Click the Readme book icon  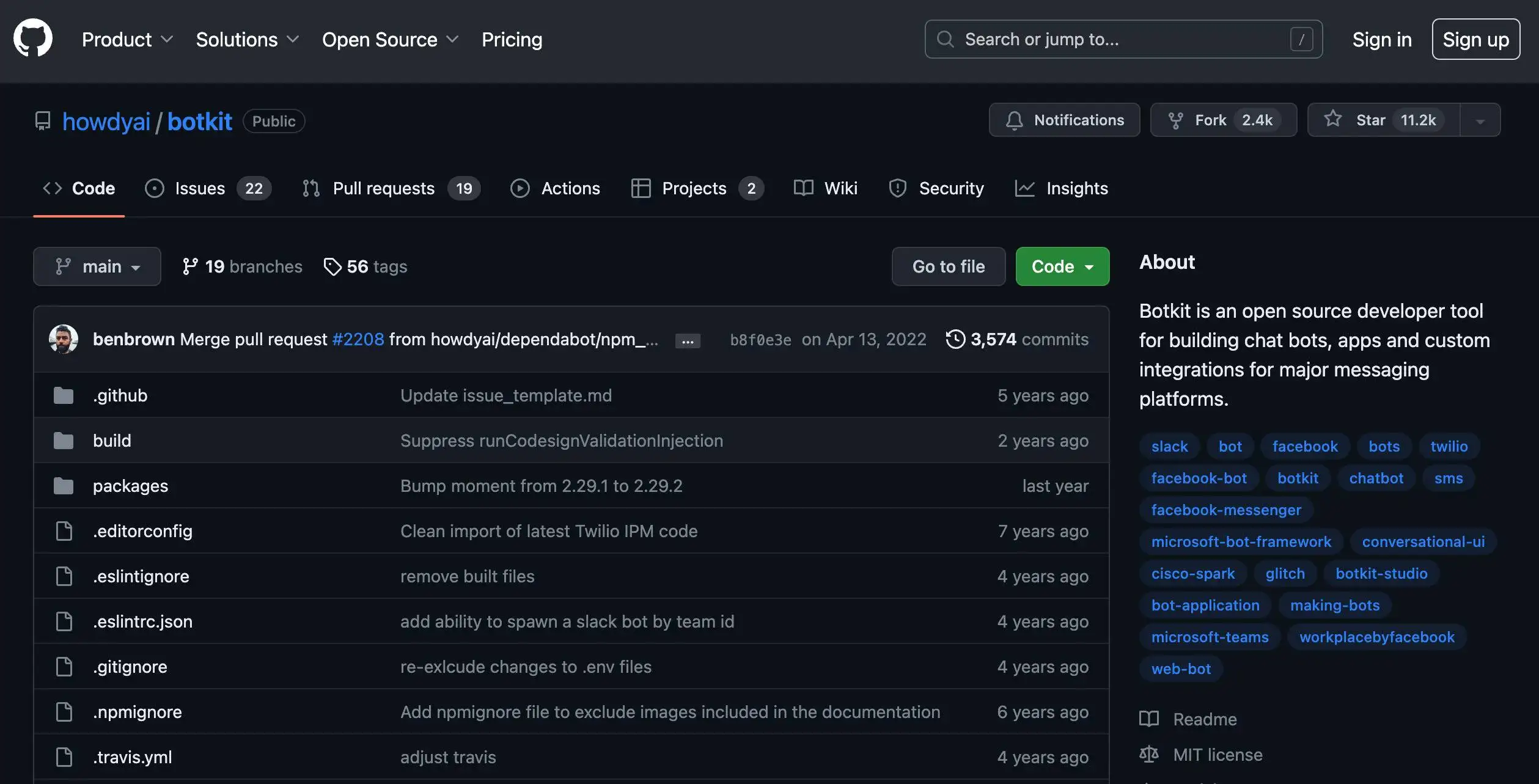tap(1149, 719)
